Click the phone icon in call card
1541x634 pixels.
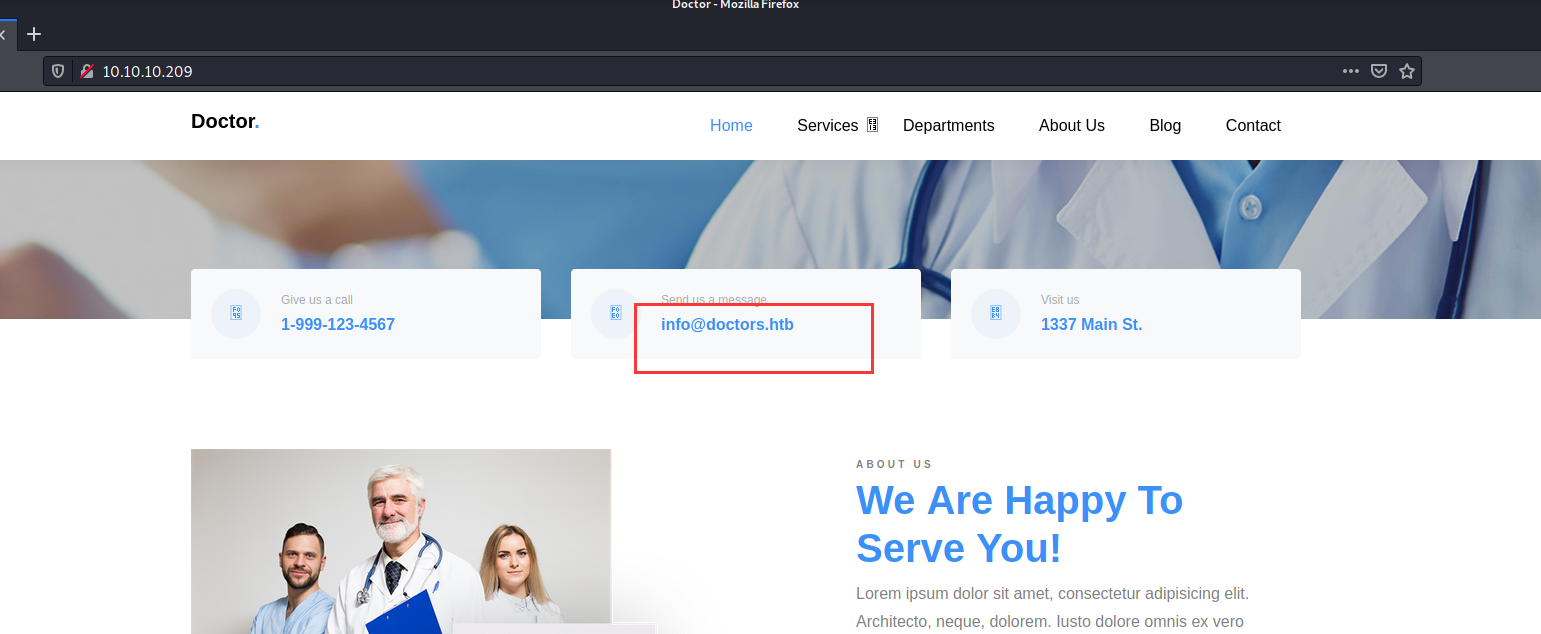point(236,313)
